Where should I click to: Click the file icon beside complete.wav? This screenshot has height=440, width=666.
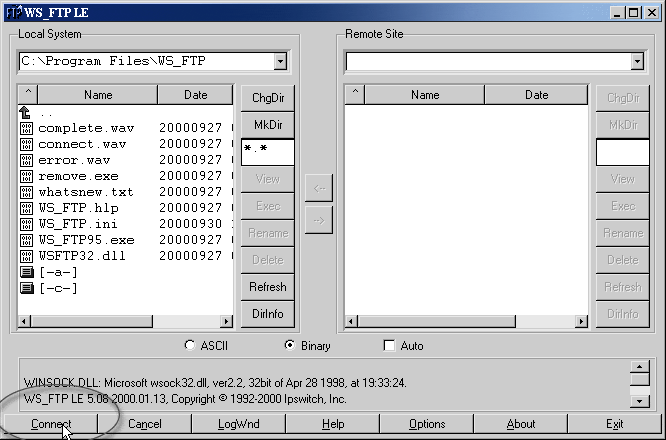[26, 128]
